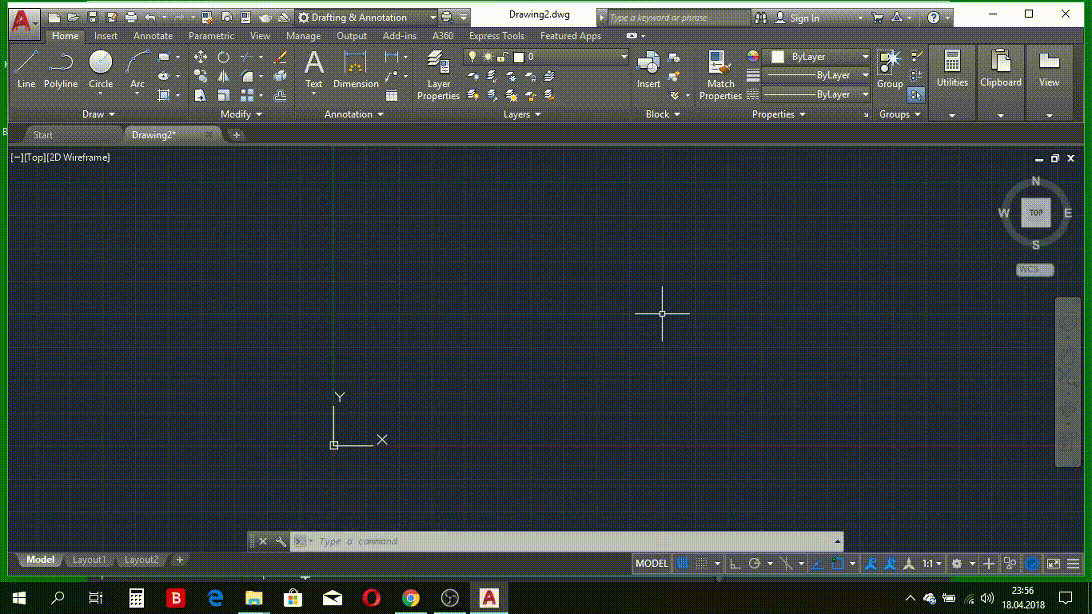This screenshot has height=614, width=1092.
Task: Click the Erase tool
Action: click(x=280, y=57)
